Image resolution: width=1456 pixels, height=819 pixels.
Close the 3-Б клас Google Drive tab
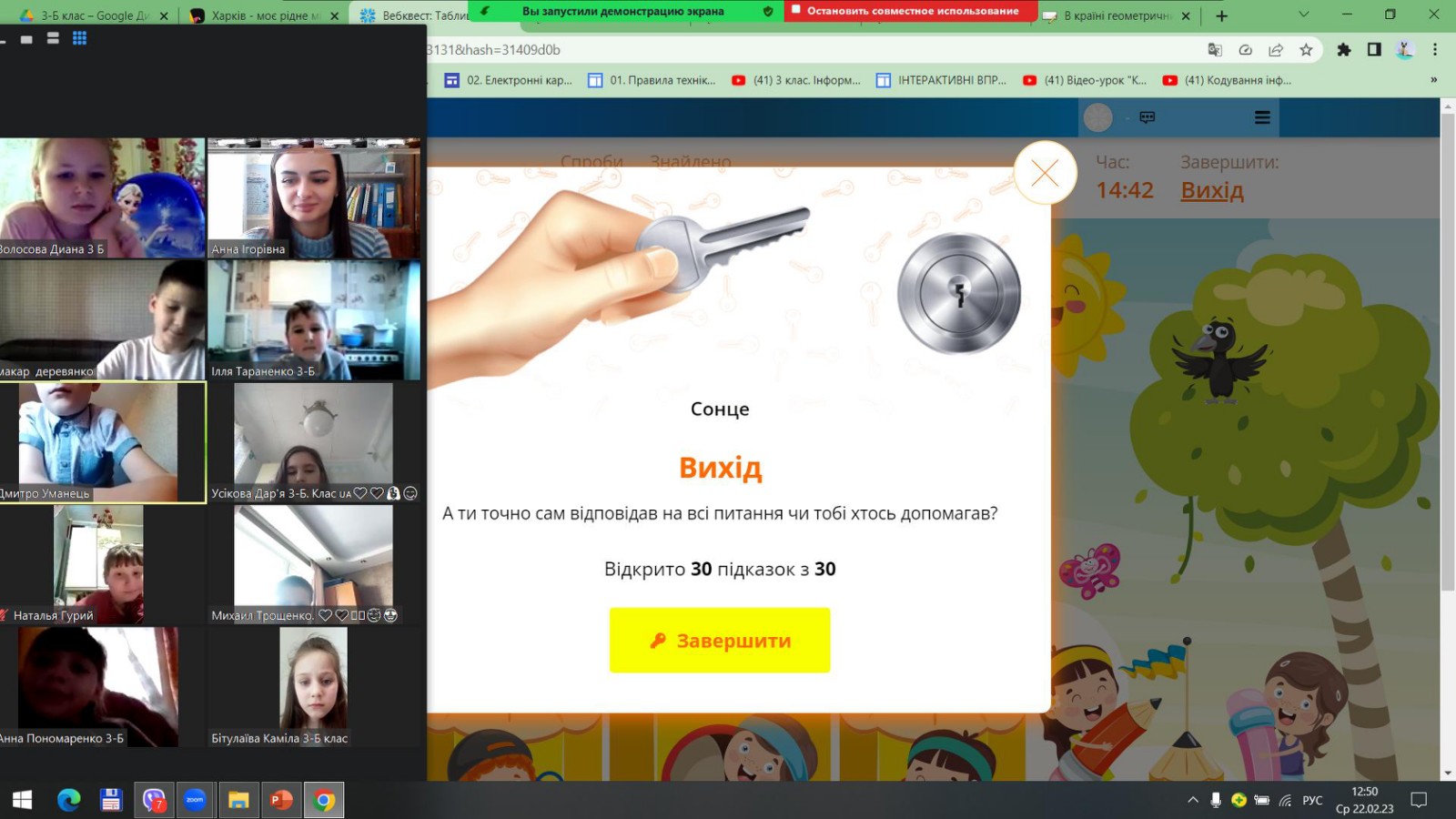(164, 15)
